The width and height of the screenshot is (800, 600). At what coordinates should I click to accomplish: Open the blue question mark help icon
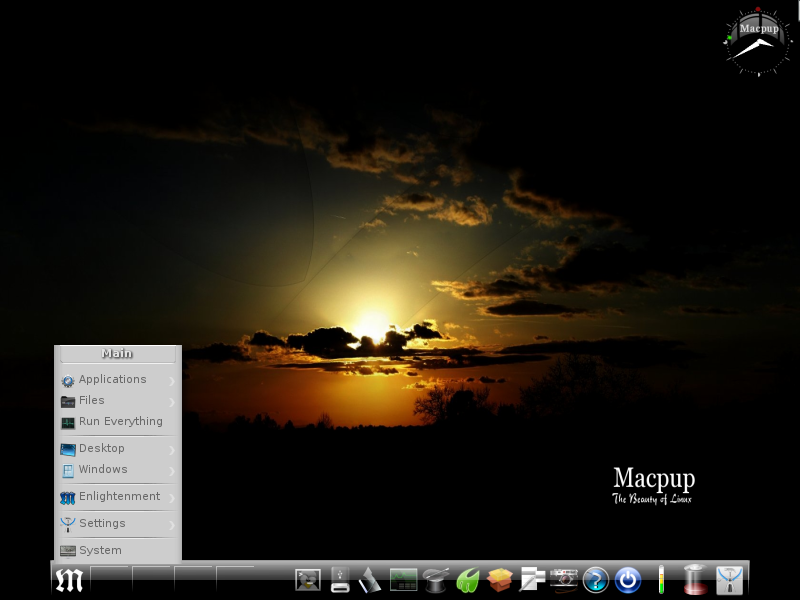pos(596,580)
